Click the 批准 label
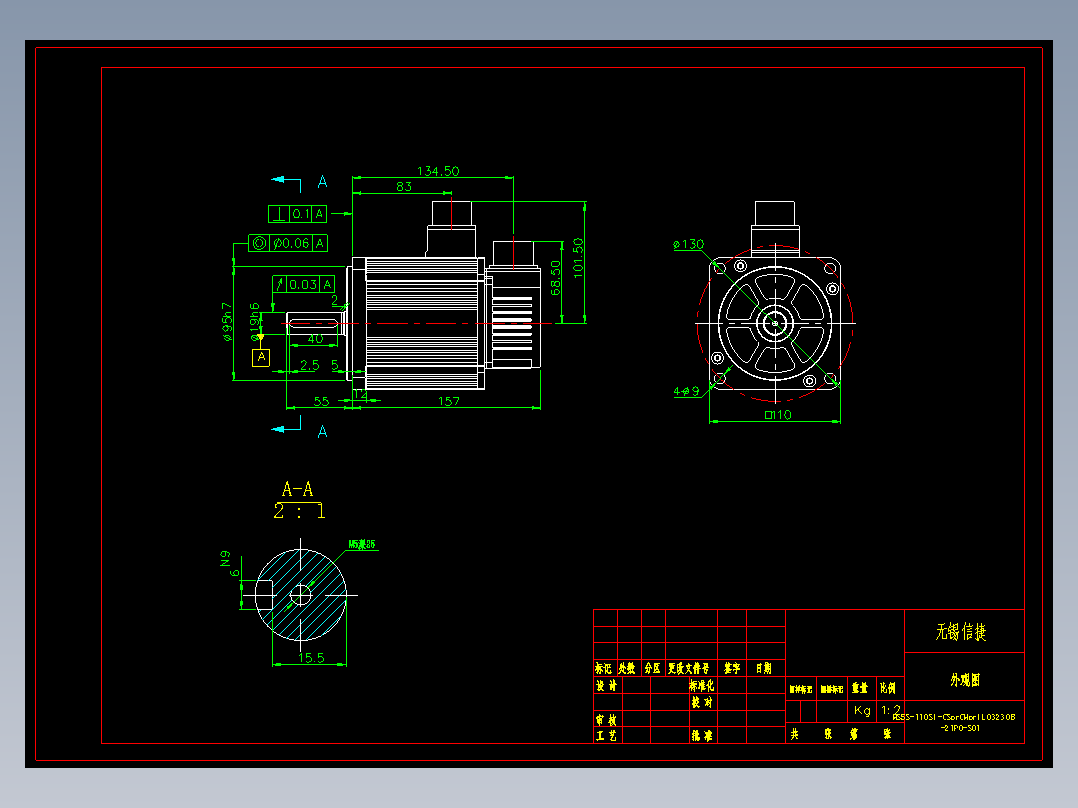The height and width of the screenshot is (808, 1078). pyautogui.click(x=702, y=736)
